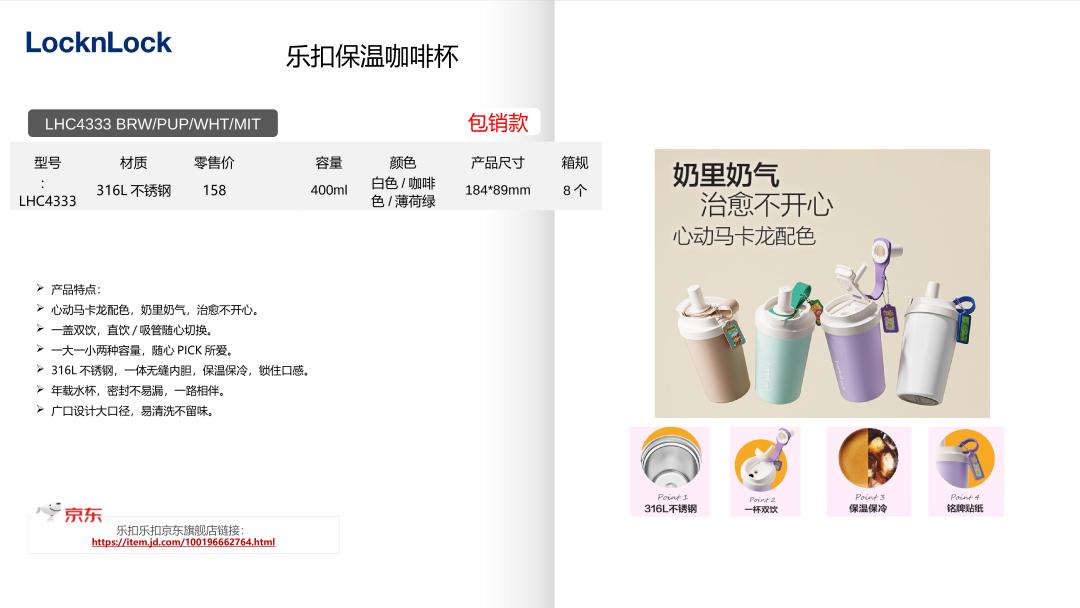This screenshot has height=608, width=1080.
Task: Click the LocknLock brand logo
Action: 98,43
